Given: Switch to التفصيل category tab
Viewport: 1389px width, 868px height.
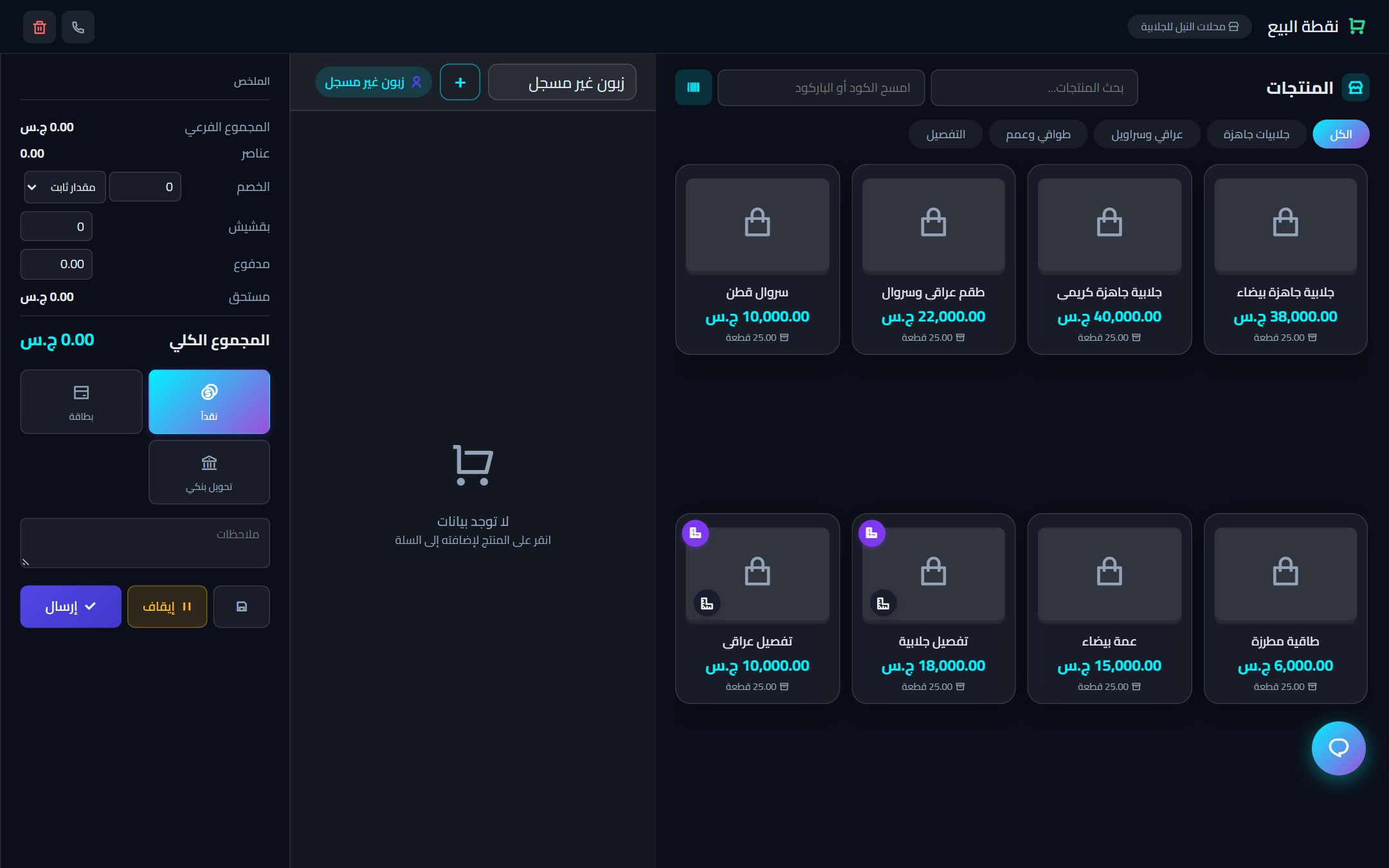Looking at the screenshot, I should click(945, 134).
